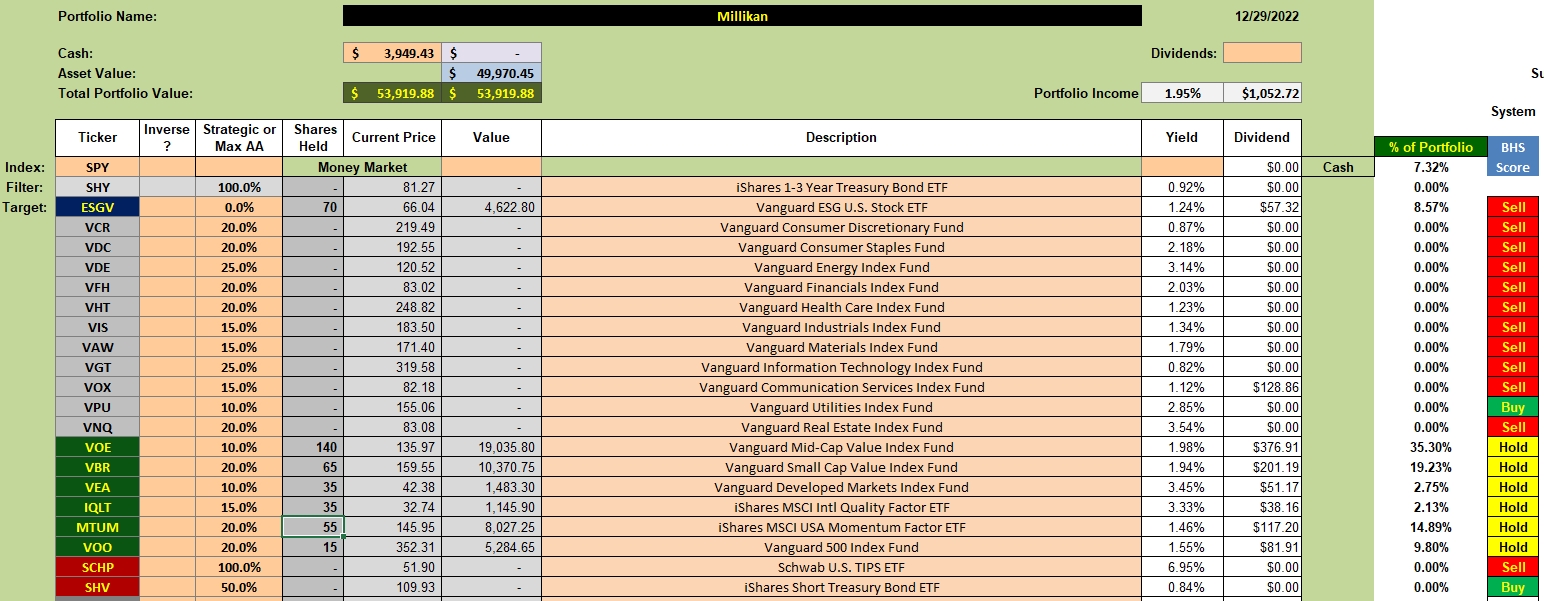The image size is (1544, 601).
Task: Click the Ticker column header
Action: tap(97, 138)
